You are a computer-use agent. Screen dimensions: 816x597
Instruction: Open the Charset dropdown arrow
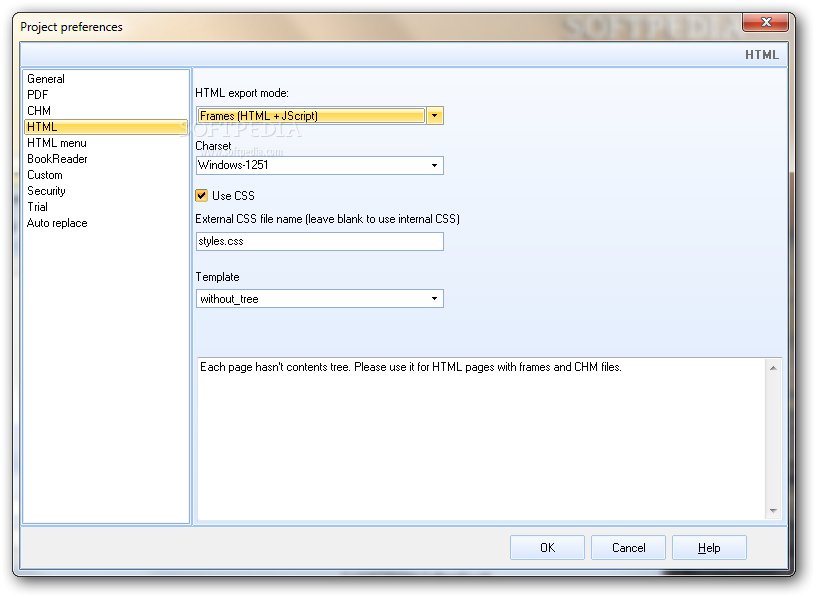tap(435, 166)
